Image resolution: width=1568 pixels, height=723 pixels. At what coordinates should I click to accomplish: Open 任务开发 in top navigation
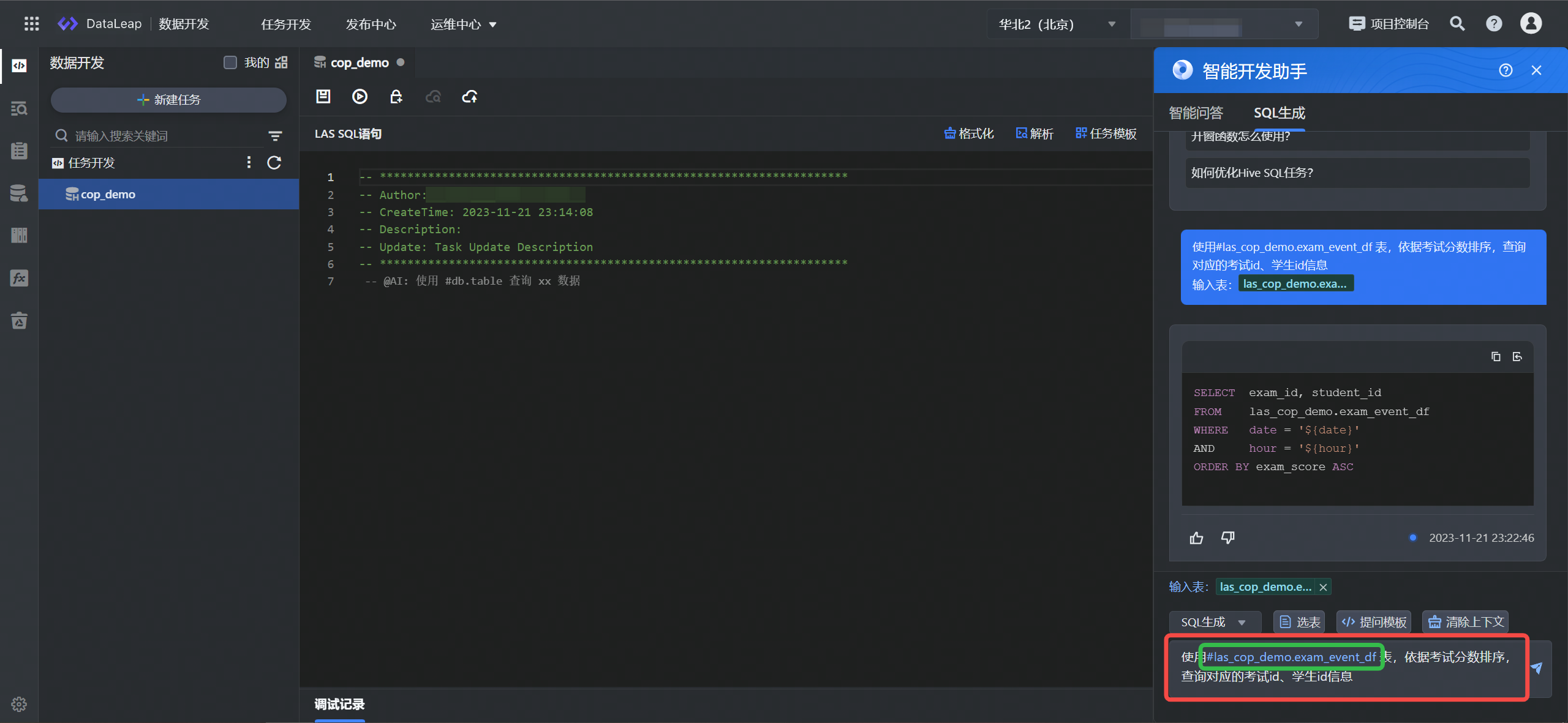click(x=286, y=24)
